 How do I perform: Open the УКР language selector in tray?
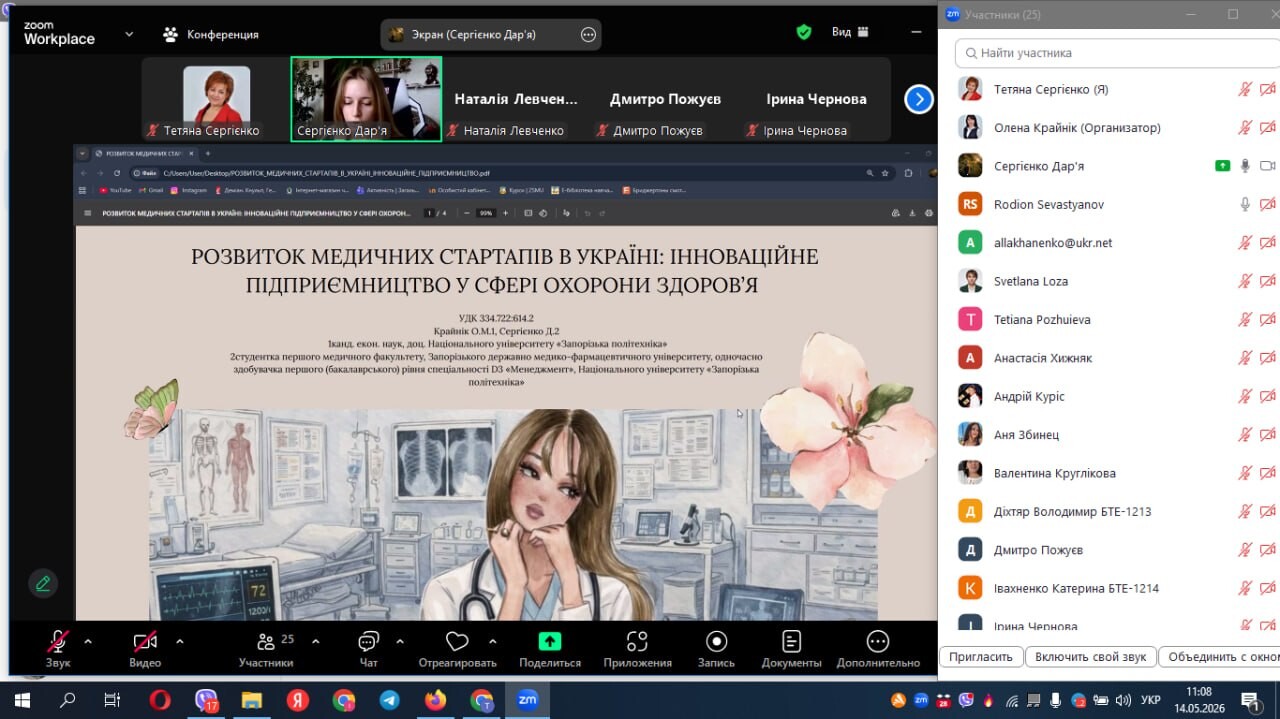pyautogui.click(x=1151, y=700)
